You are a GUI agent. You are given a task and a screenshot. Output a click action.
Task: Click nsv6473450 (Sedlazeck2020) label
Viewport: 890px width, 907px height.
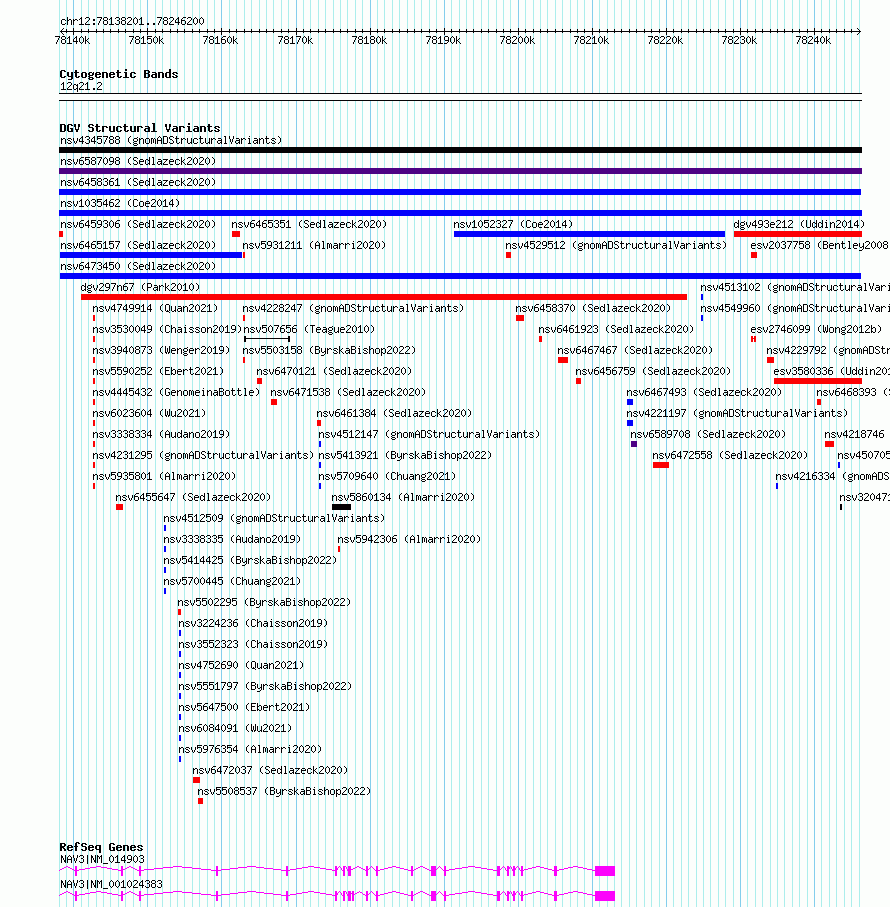click(x=138, y=267)
